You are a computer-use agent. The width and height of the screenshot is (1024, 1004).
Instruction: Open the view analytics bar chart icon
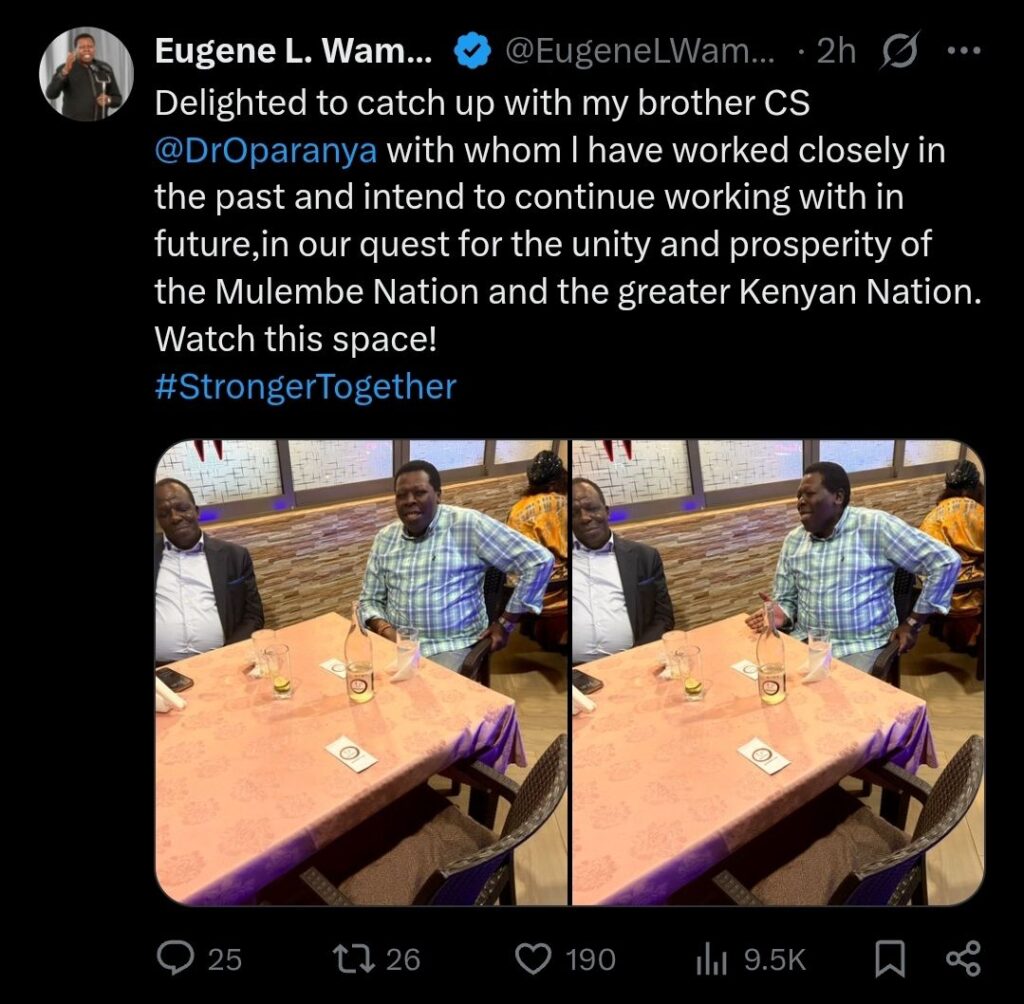click(708, 959)
